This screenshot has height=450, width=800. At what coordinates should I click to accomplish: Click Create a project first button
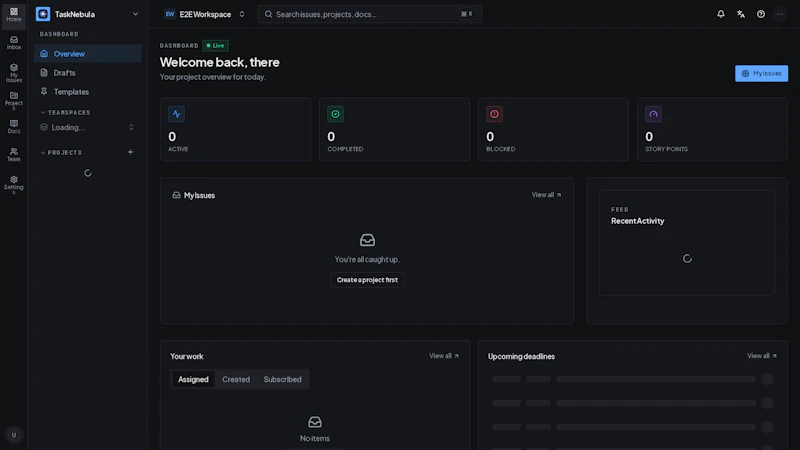click(x=367, y=280)
